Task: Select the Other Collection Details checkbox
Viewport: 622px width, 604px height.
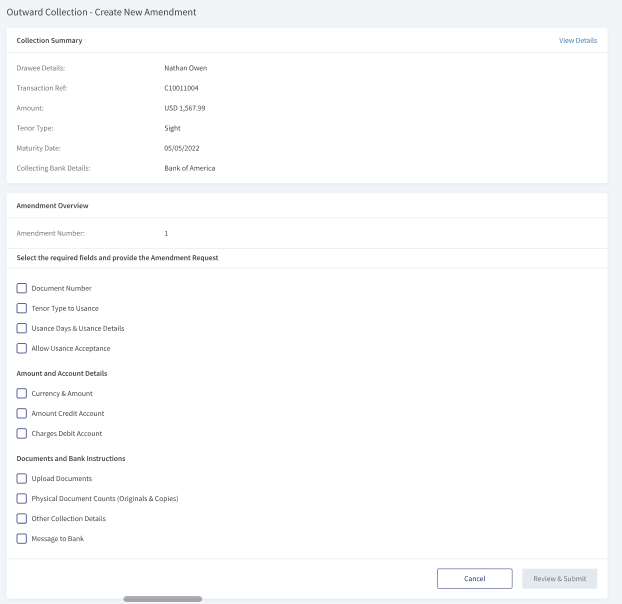Action: (22, 519)
